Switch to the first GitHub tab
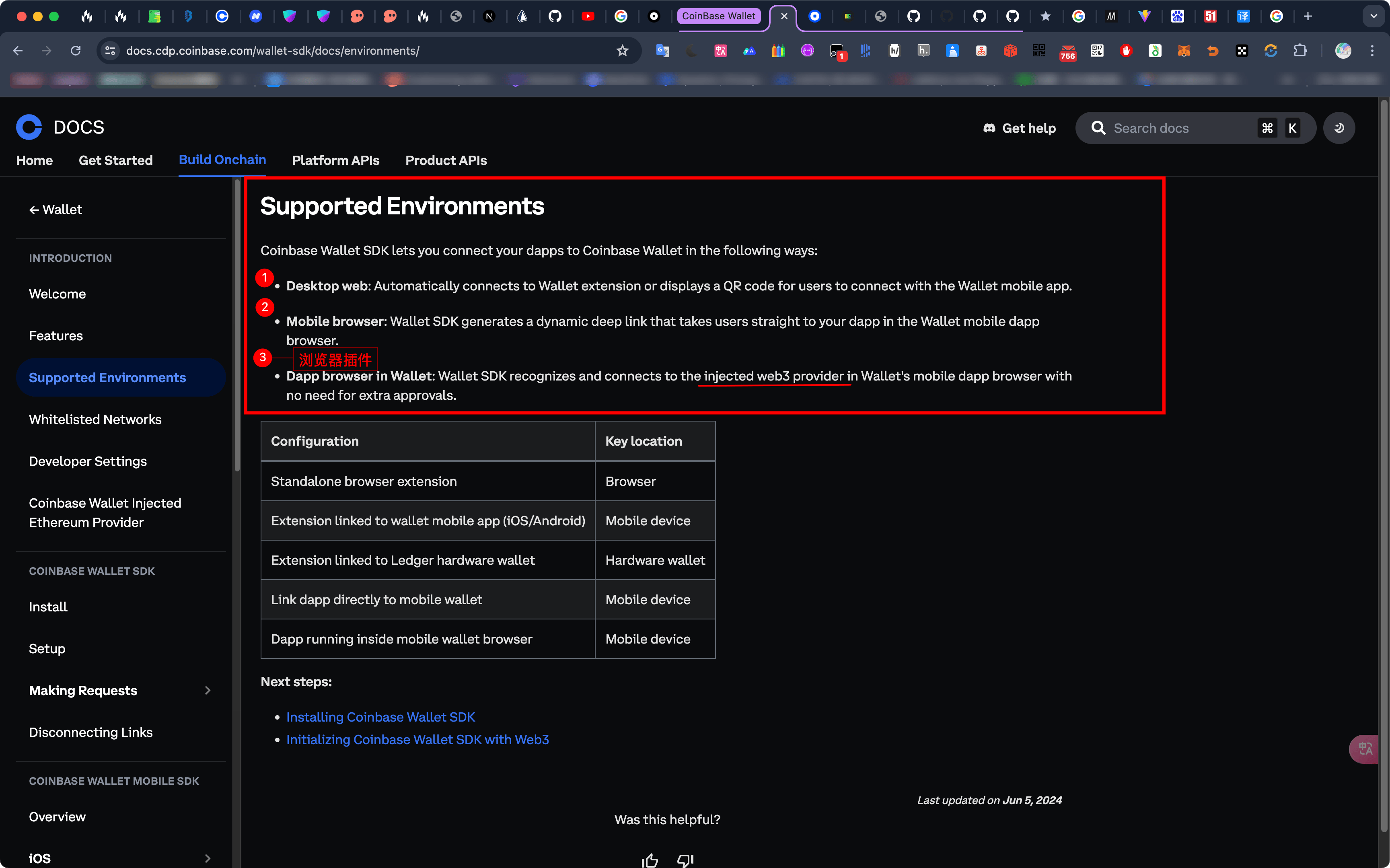The height and width of the screenshot is (868, 1390). (x=554, y=16)
